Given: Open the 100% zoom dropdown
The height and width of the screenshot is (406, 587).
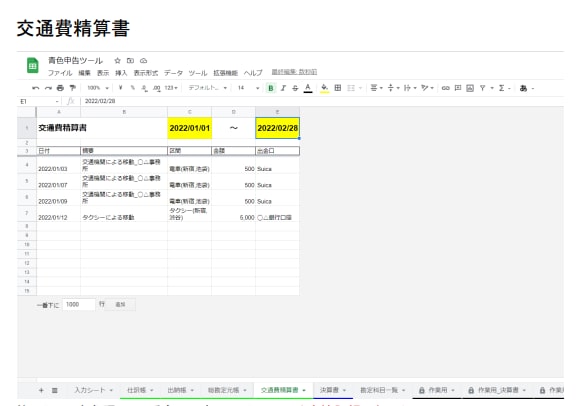Looking at the screenshot, I should tap(98, 88).
